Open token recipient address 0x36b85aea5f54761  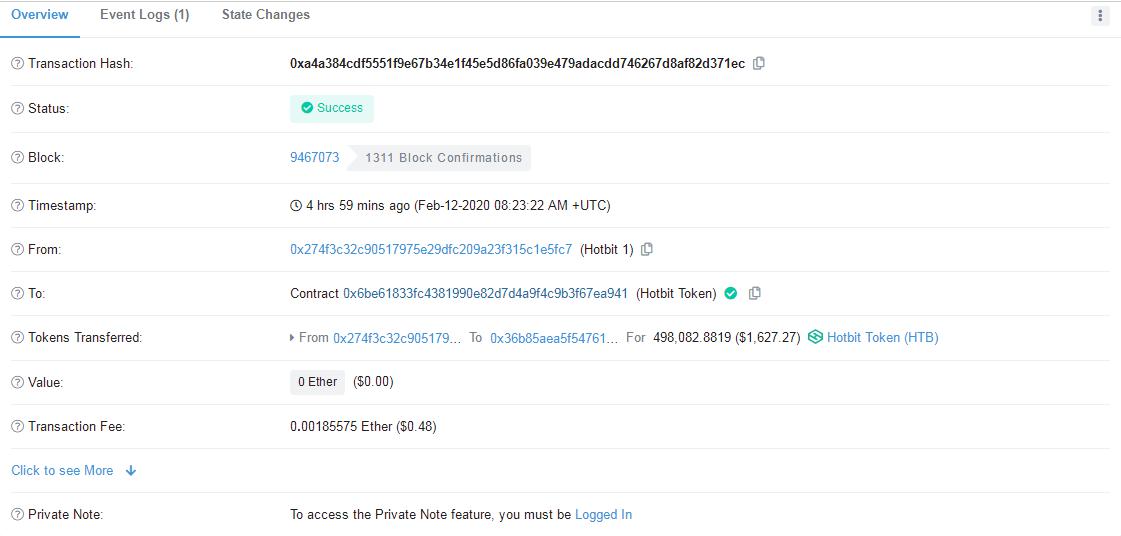point(554,337)
